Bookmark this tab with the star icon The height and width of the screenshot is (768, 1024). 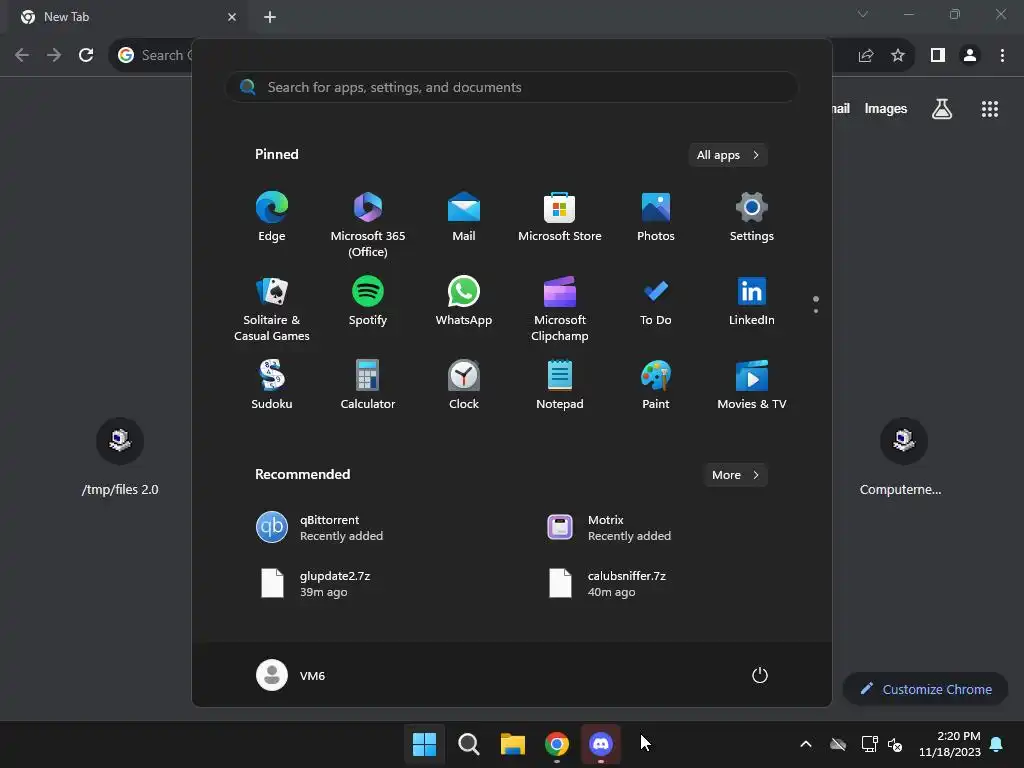pyautogui.click(x=898, y=55)
